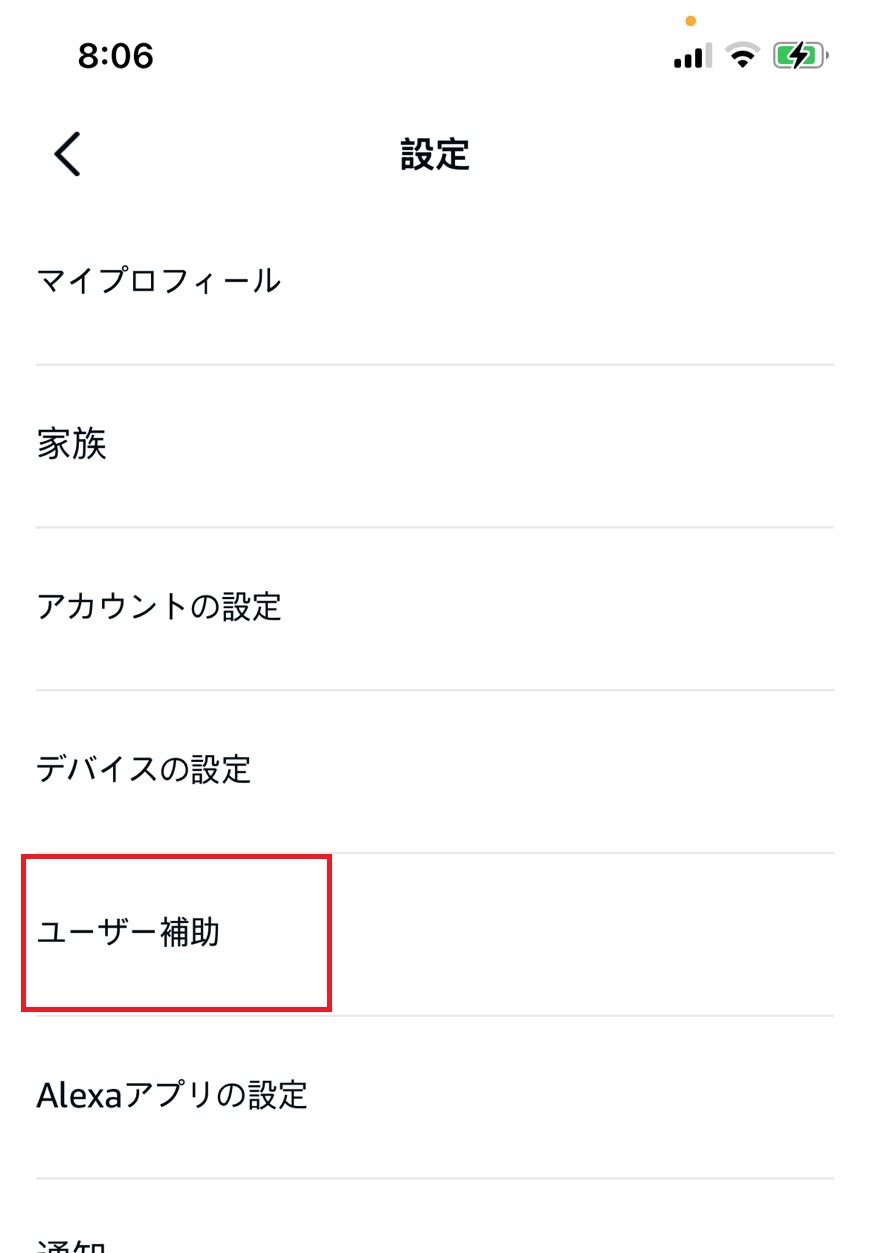Screen dimensions: 870x1253
Task: Open マイプロフィール settings
Action: [x=157, y=281]
